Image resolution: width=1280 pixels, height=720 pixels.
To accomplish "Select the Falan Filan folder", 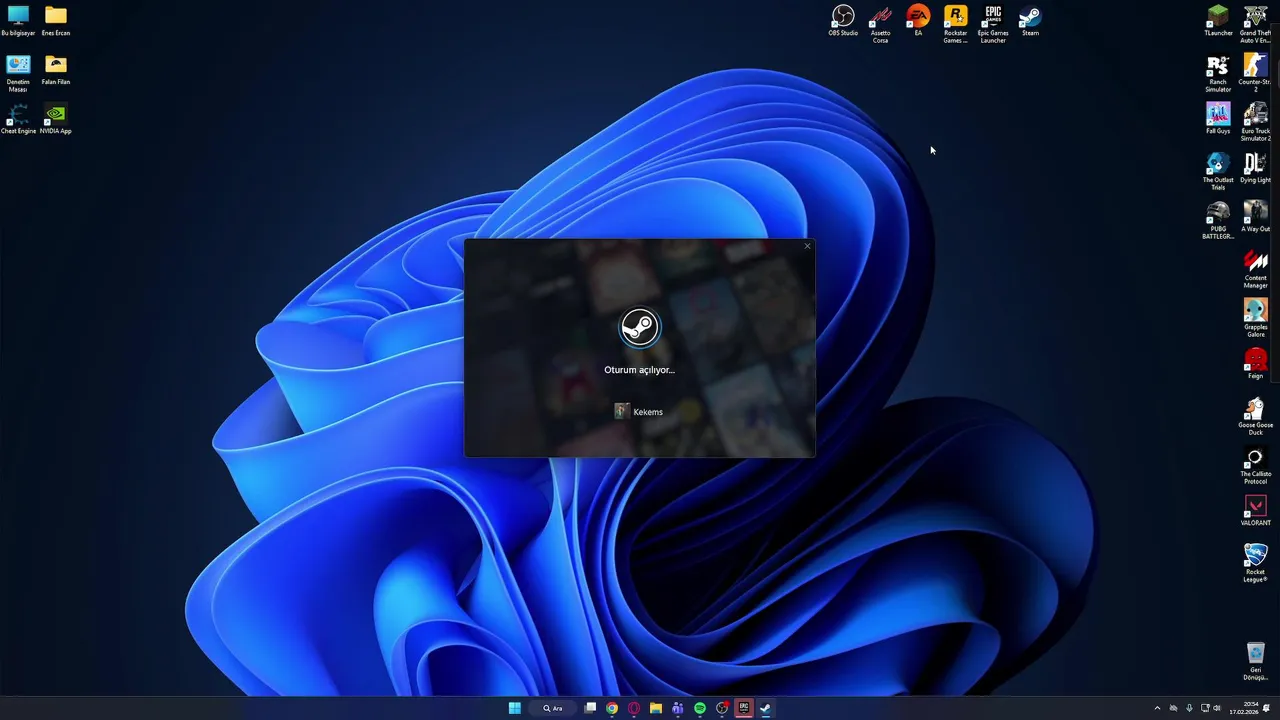I will pyautogui.click(x=56, y=70).
